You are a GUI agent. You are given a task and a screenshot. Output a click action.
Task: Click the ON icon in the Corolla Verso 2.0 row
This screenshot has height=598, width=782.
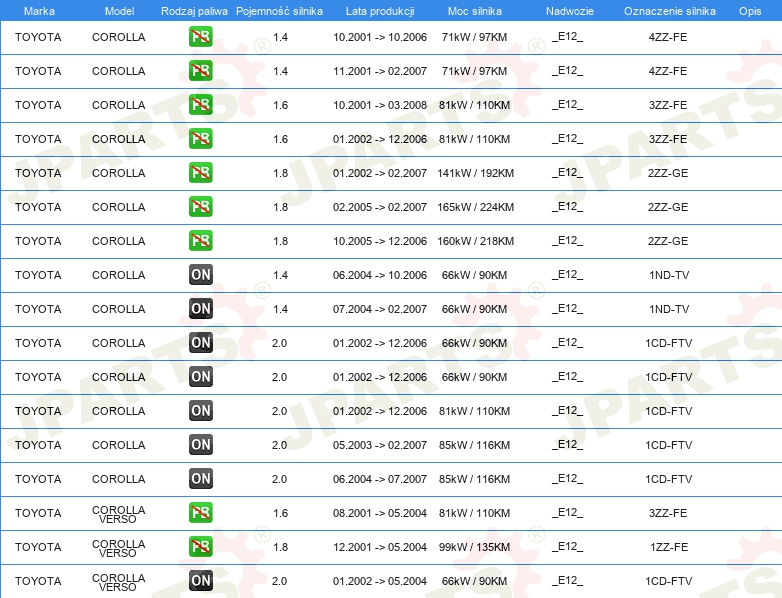(x=200, y=581)
